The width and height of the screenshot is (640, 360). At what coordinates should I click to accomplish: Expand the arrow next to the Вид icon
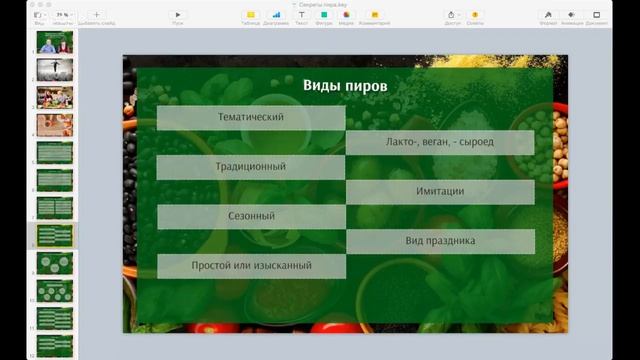[44, 15]
